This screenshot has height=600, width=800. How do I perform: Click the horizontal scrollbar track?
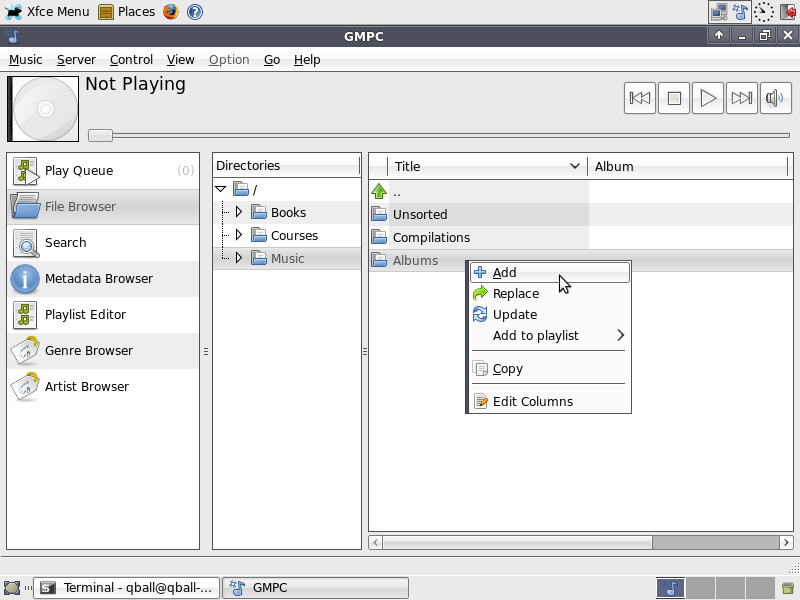(x=715, y=542)
